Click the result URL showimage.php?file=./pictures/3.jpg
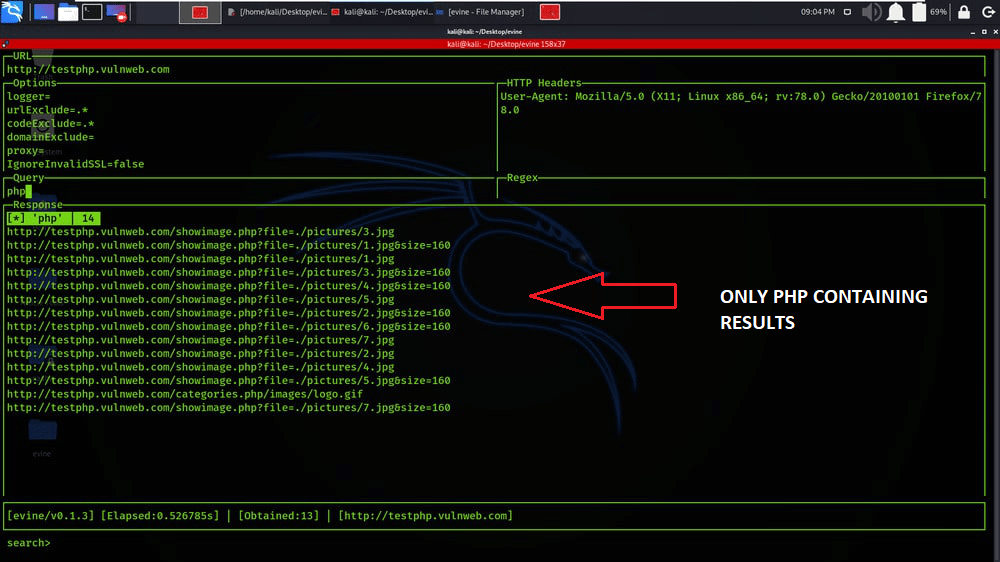Screen dimensions: 1000x562 [200, 232]
